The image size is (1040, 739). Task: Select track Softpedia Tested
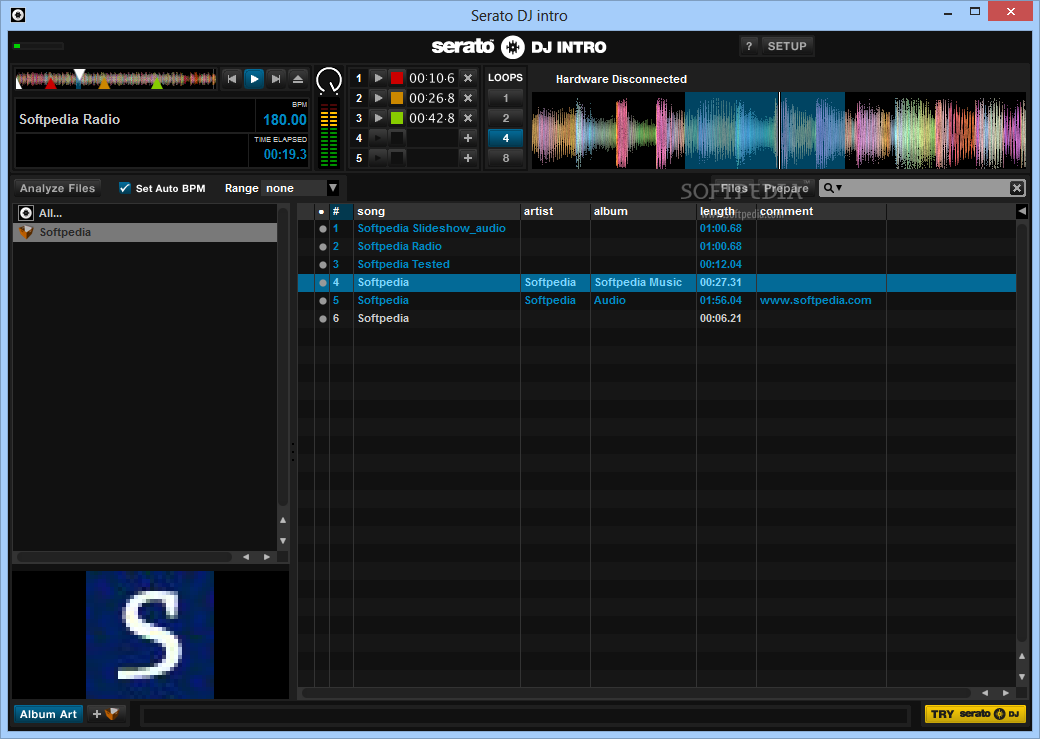tap(403, 264)
